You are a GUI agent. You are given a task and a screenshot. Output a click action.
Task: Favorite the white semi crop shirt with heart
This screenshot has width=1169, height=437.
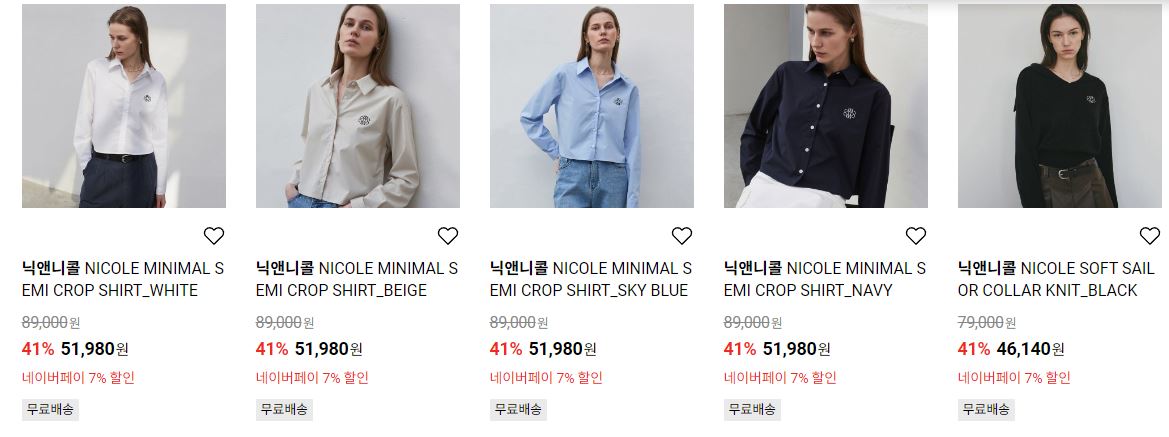click(214, 236)
